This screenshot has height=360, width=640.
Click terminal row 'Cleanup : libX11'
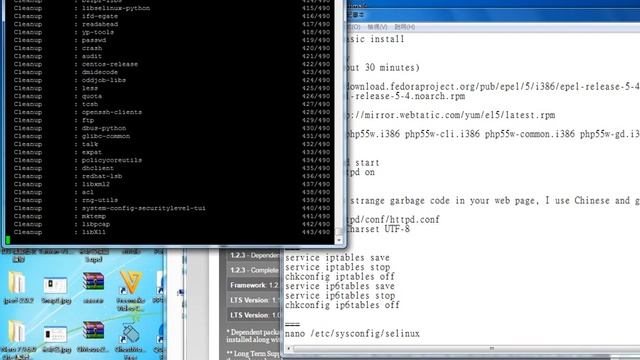tap(171, 232)
